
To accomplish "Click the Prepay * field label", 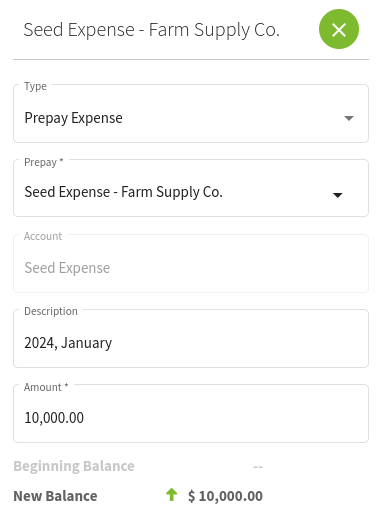I will (x=44, y=162).
